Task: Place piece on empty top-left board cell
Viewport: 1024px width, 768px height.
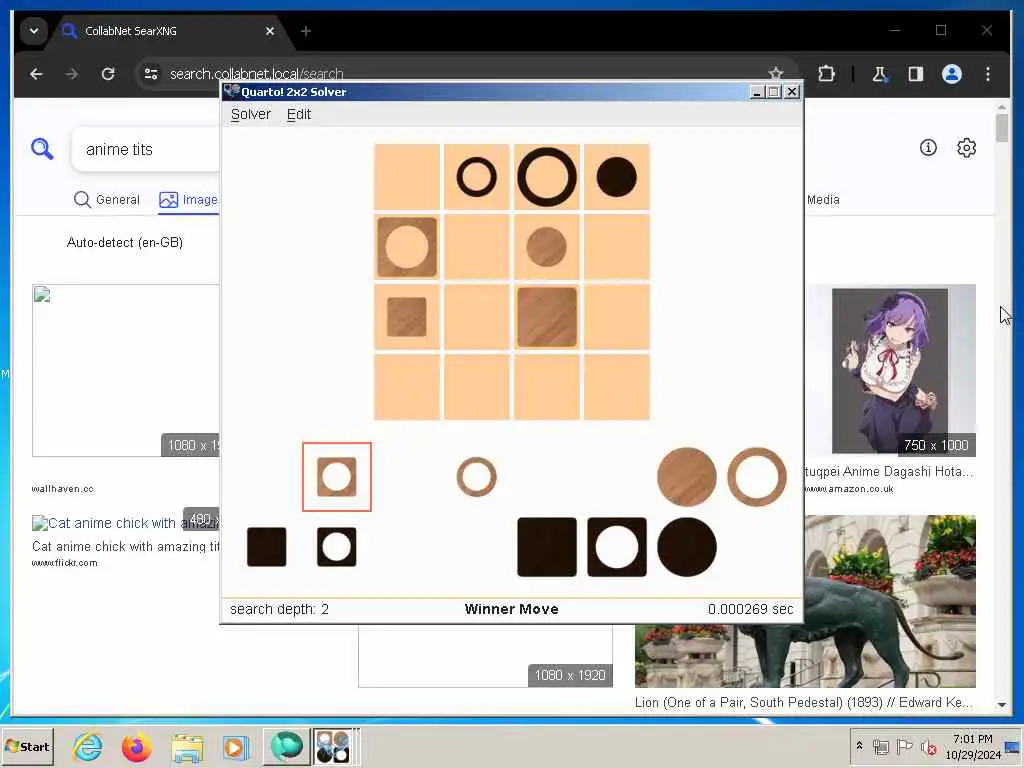Action: point(406,177)
